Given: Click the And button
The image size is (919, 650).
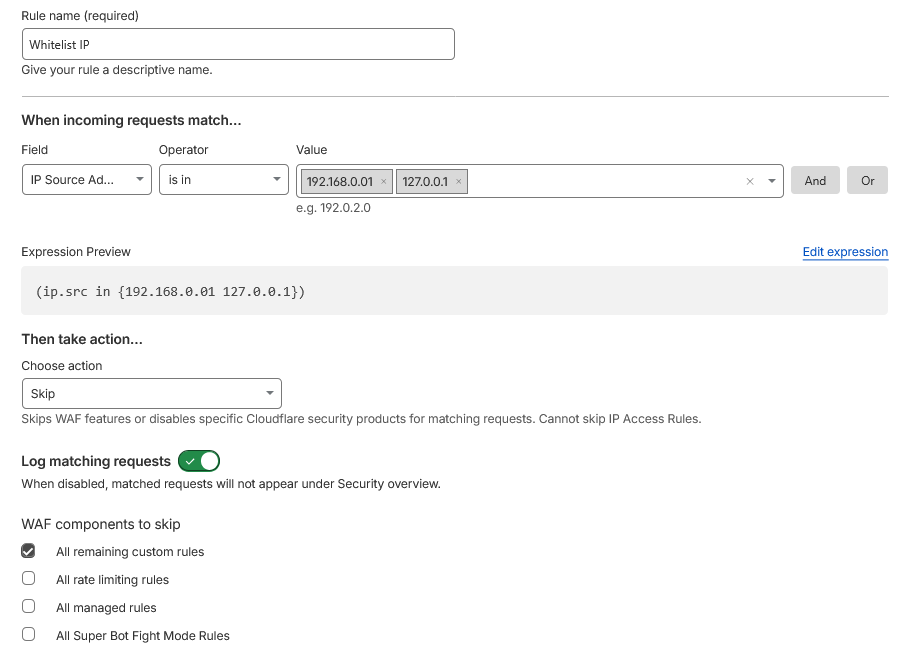Looking at the screenshot, I should pyautogui.click(x=815, y=181).
